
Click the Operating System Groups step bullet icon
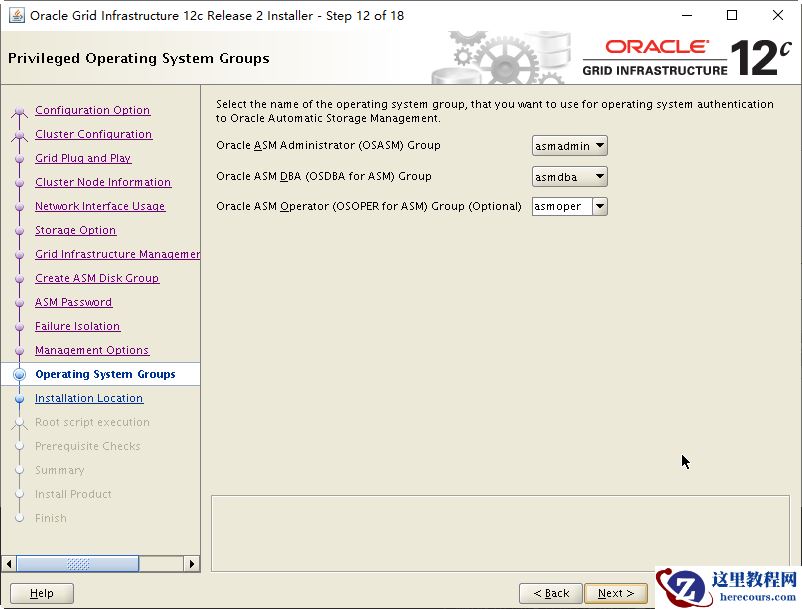[x=19, y=374]
